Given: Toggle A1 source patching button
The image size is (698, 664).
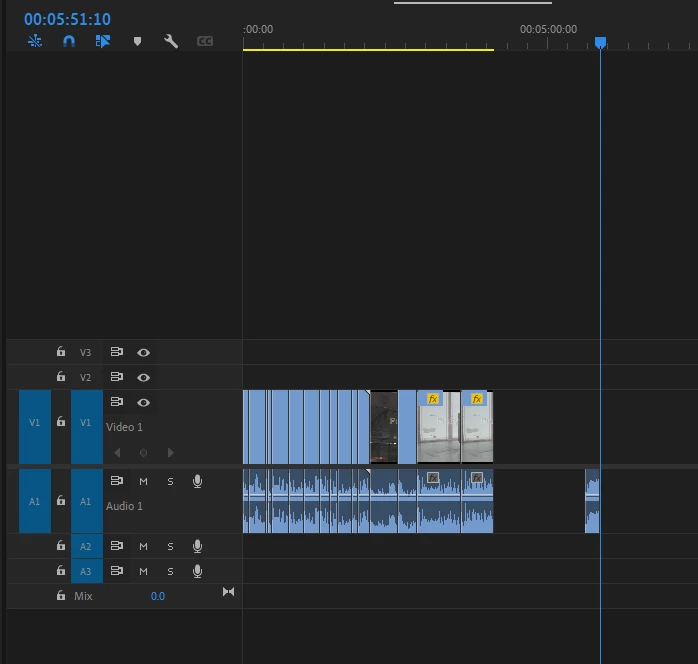Looking at the screenshot, I should (x=35, y=501).
